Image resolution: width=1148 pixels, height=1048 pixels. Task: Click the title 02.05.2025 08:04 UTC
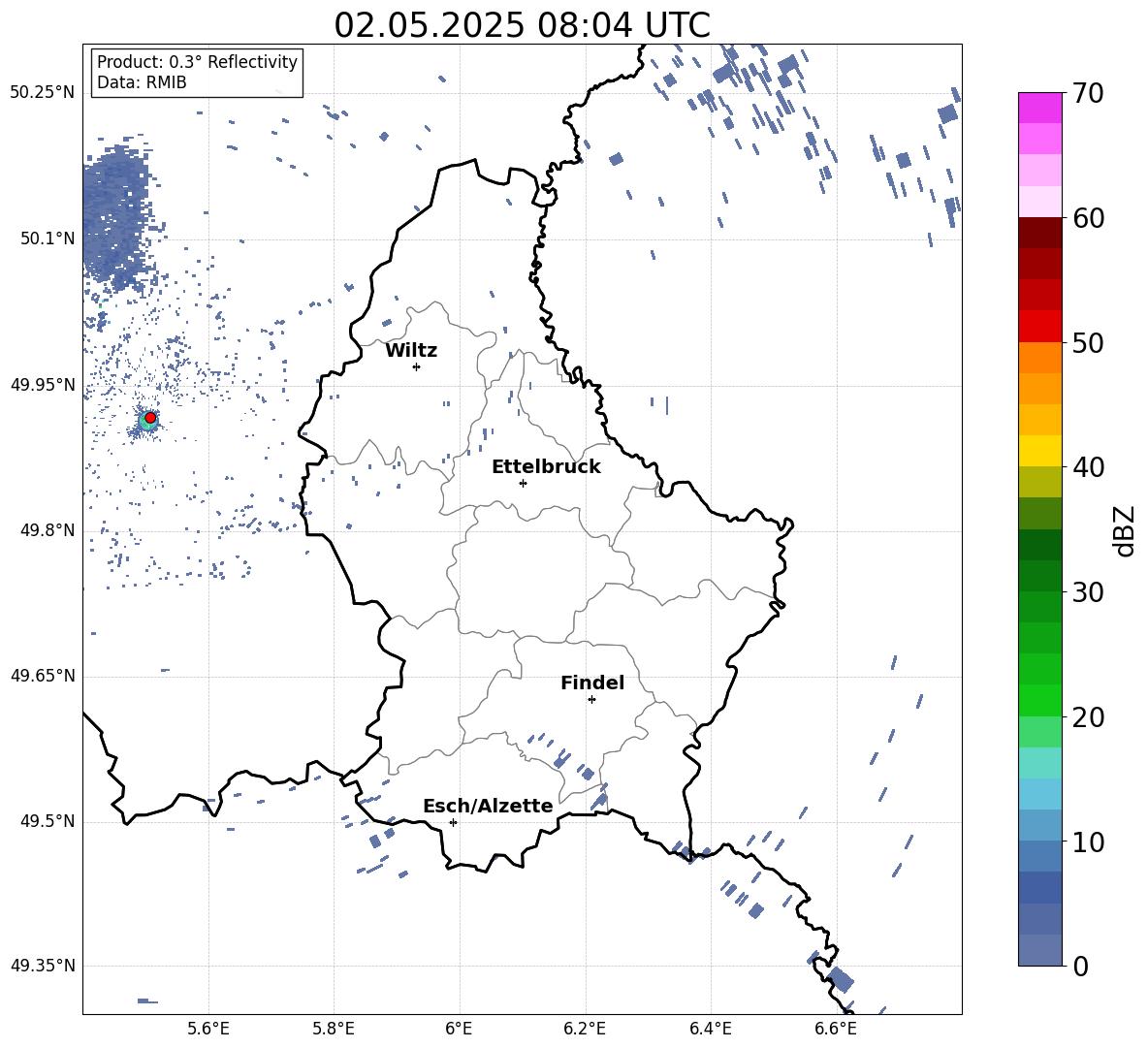click(522, 25)
